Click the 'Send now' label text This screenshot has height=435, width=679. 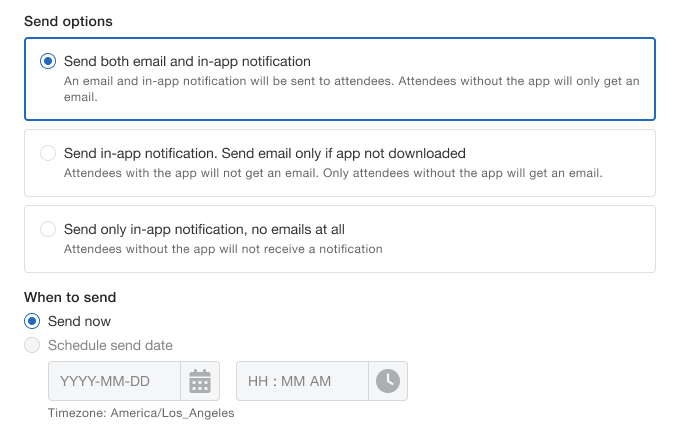[x=80, y=321]
